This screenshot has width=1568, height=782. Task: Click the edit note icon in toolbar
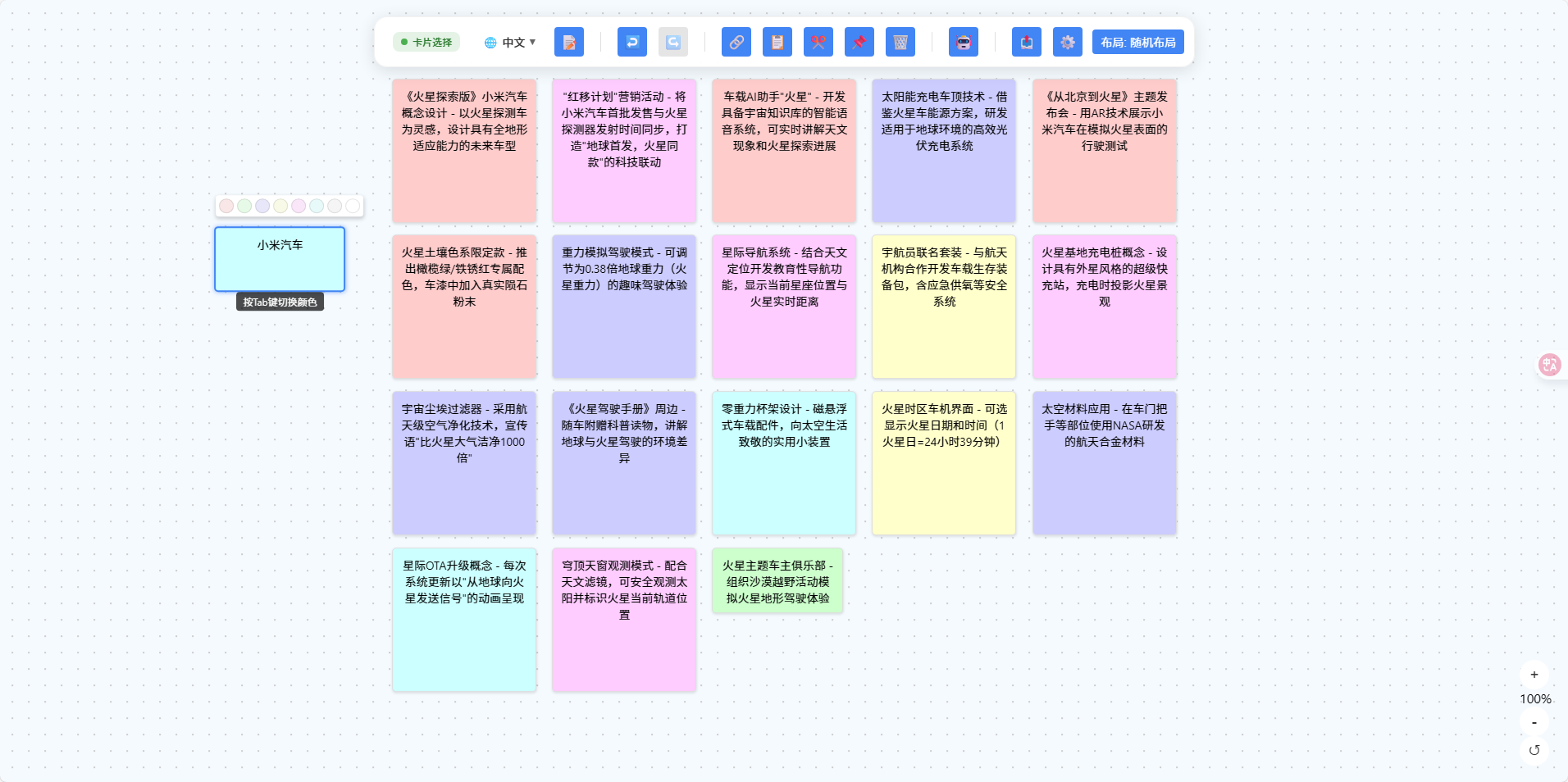point(569,42)
